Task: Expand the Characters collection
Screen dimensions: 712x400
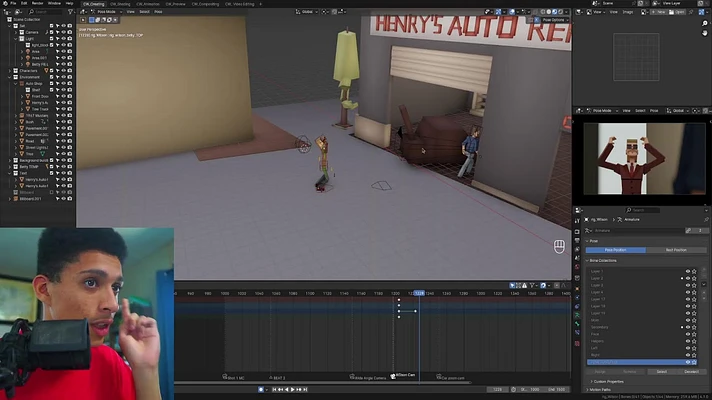Action: (10, 70)
